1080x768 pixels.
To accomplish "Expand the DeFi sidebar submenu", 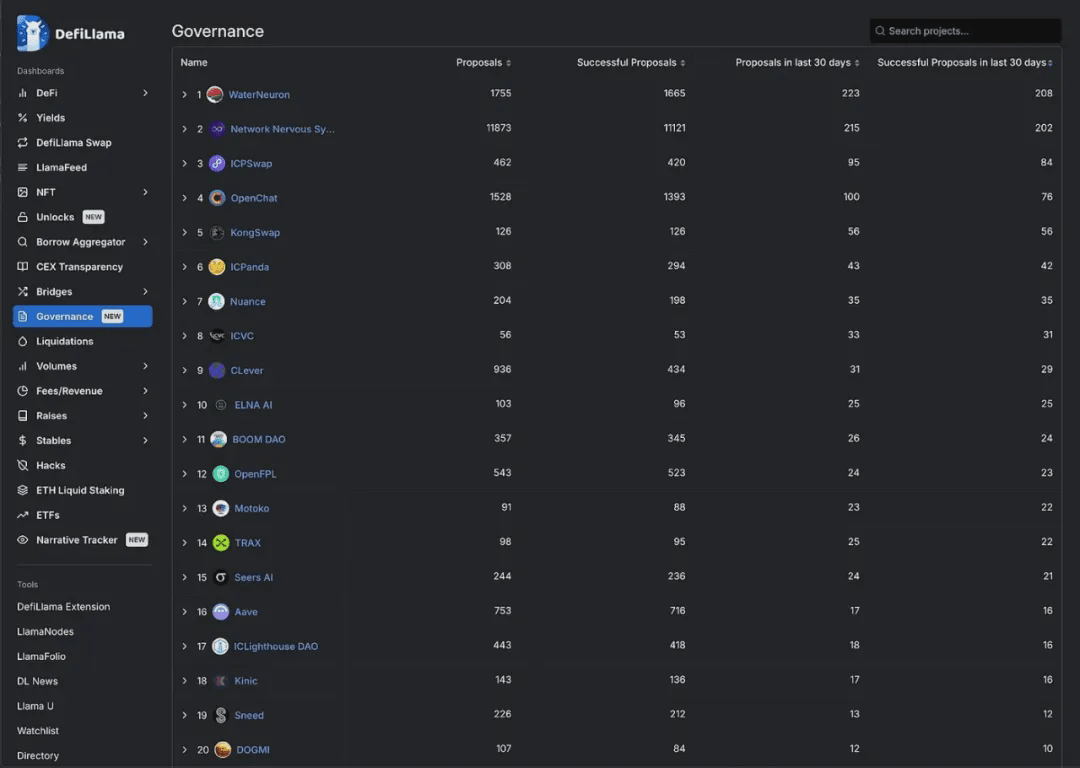I will [x=145, y=93].
